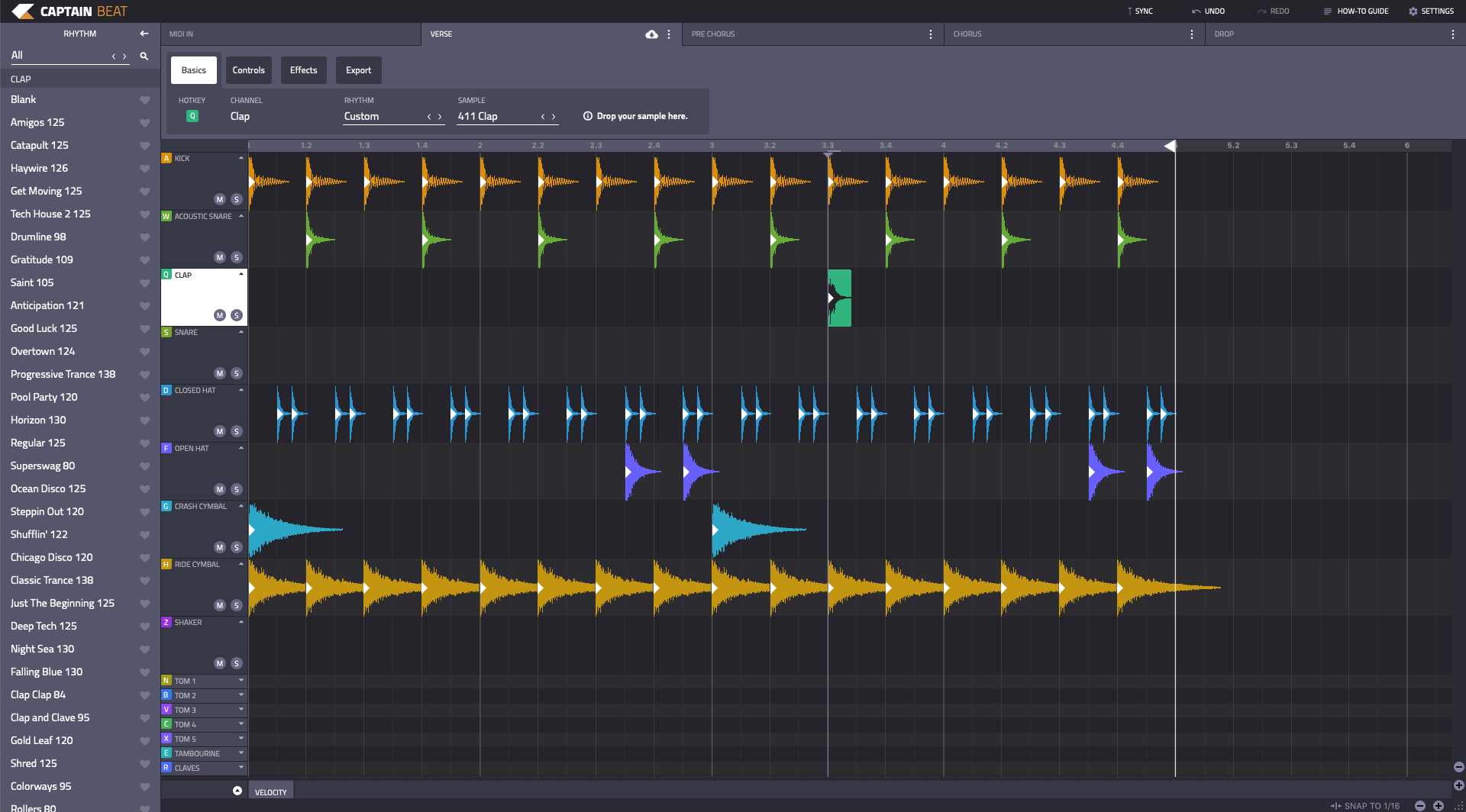Zoom out using the minus icon at bottom
This screenshot has width=1466, height=812.
pos(1419,806)
